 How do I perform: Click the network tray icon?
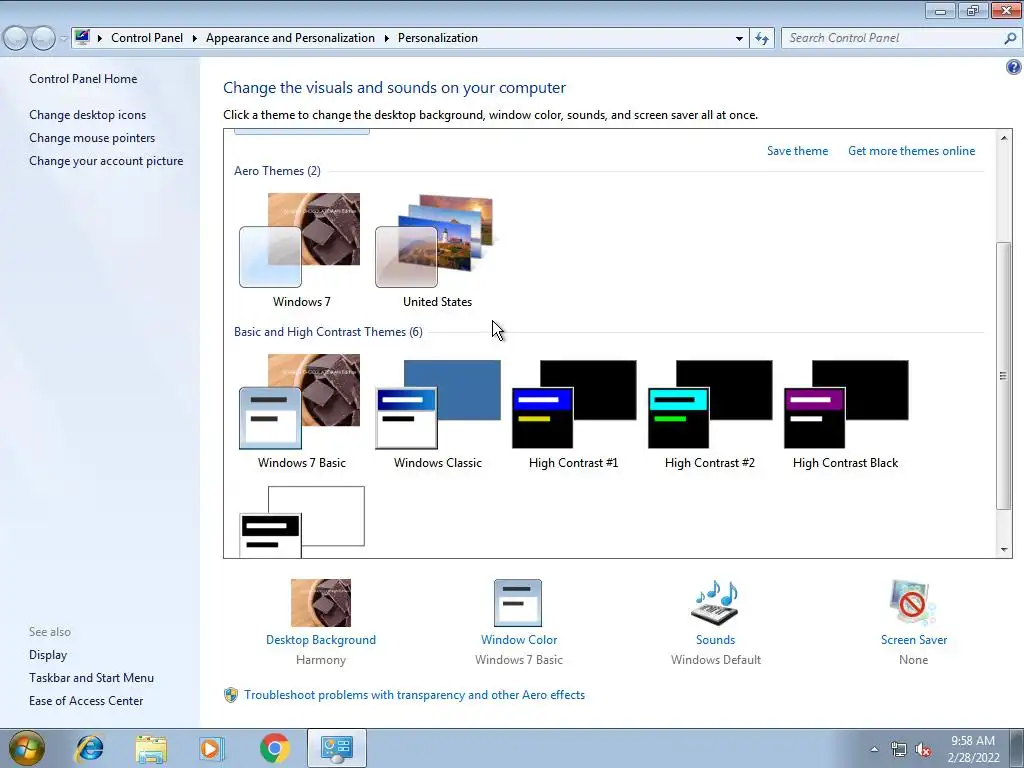[x=899, y=750]
